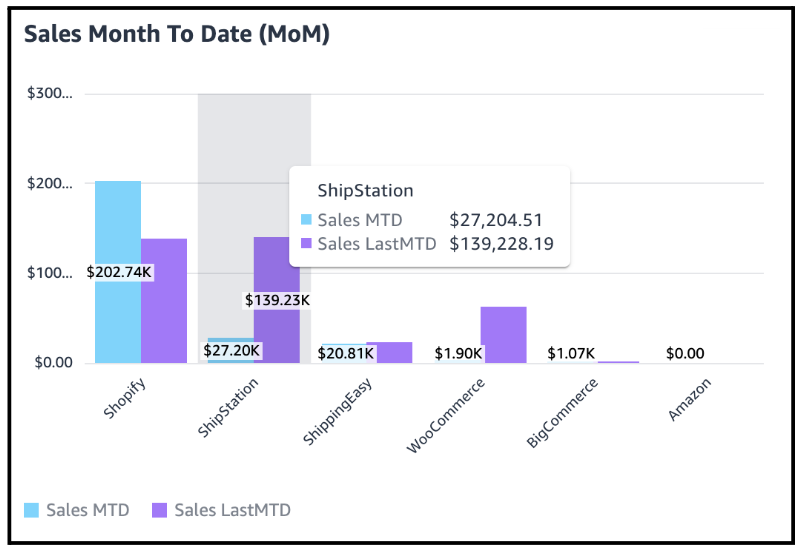802x547 pixels.
Task: Click the $139.23K data label
Action: click(277, 300)
